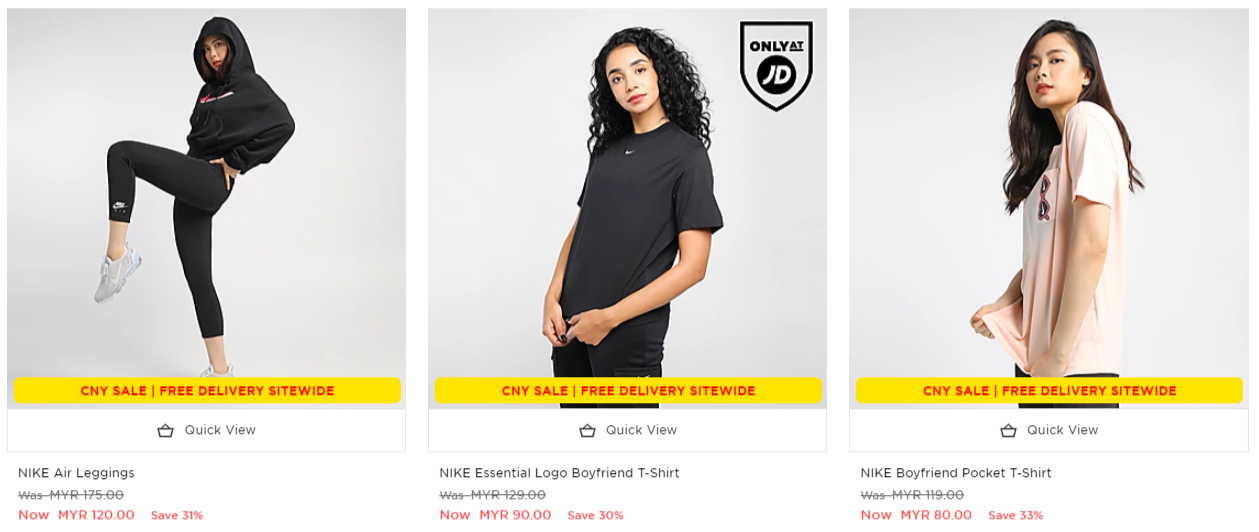
Task: Click CNY Sale banner on black t-shirt image
Action: (628, 391)
